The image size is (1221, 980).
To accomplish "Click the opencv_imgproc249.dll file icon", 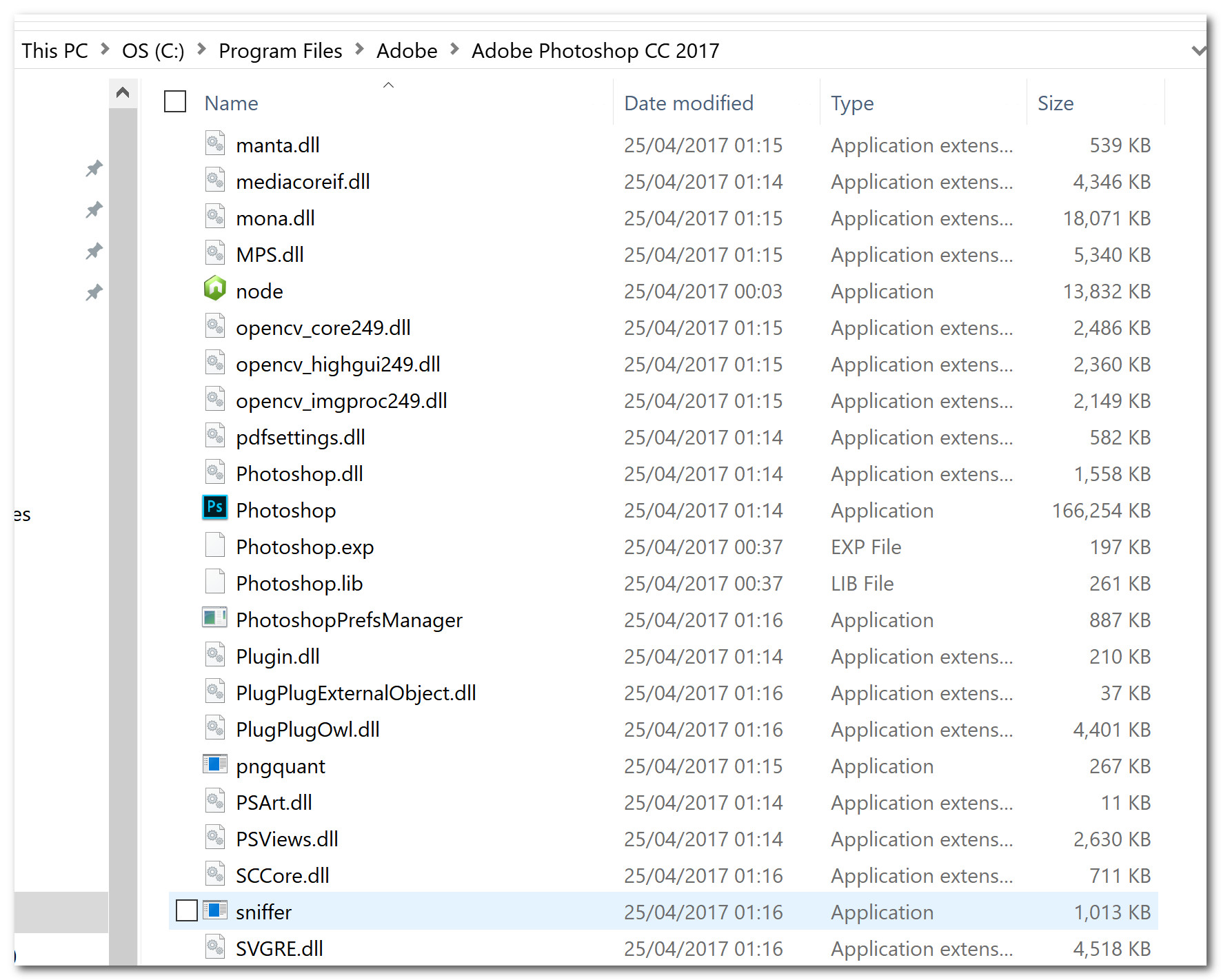I will pyautogui.click(x=215, y=399).
